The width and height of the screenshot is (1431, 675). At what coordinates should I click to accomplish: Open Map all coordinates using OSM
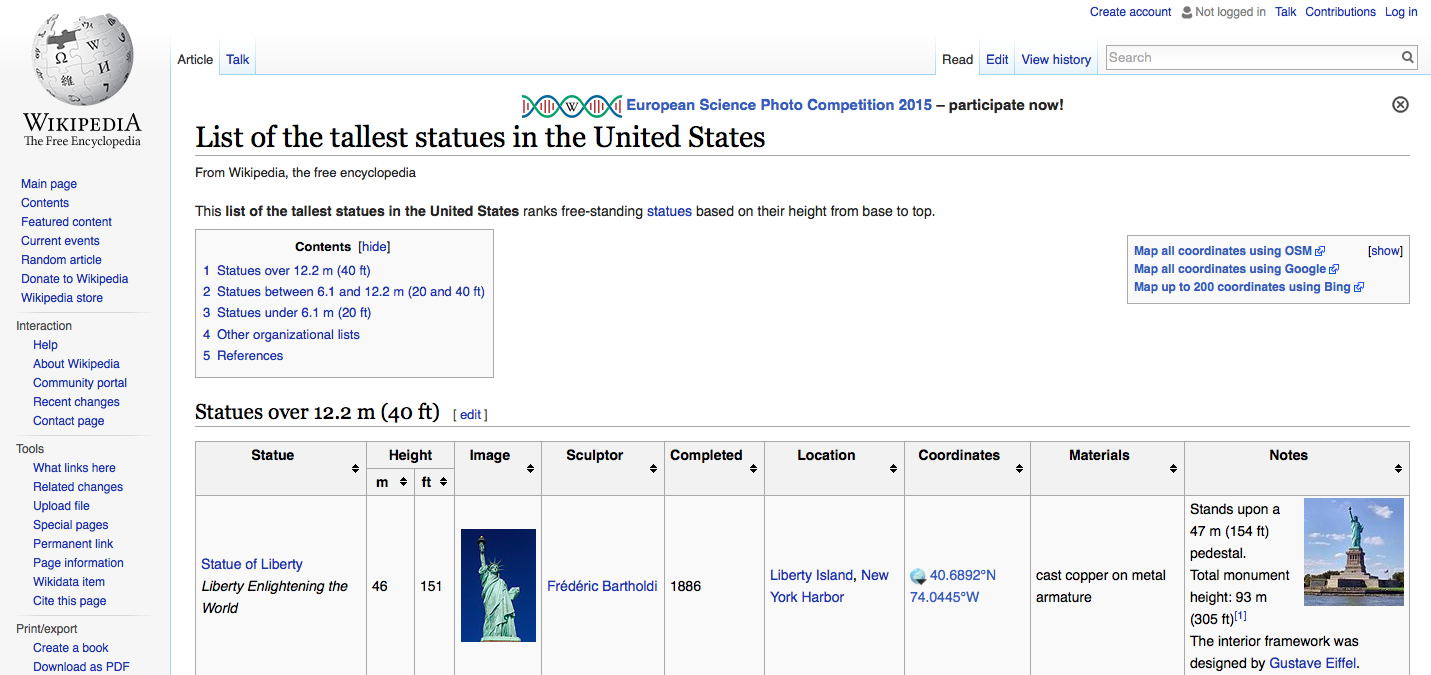tap(1223, 251)
